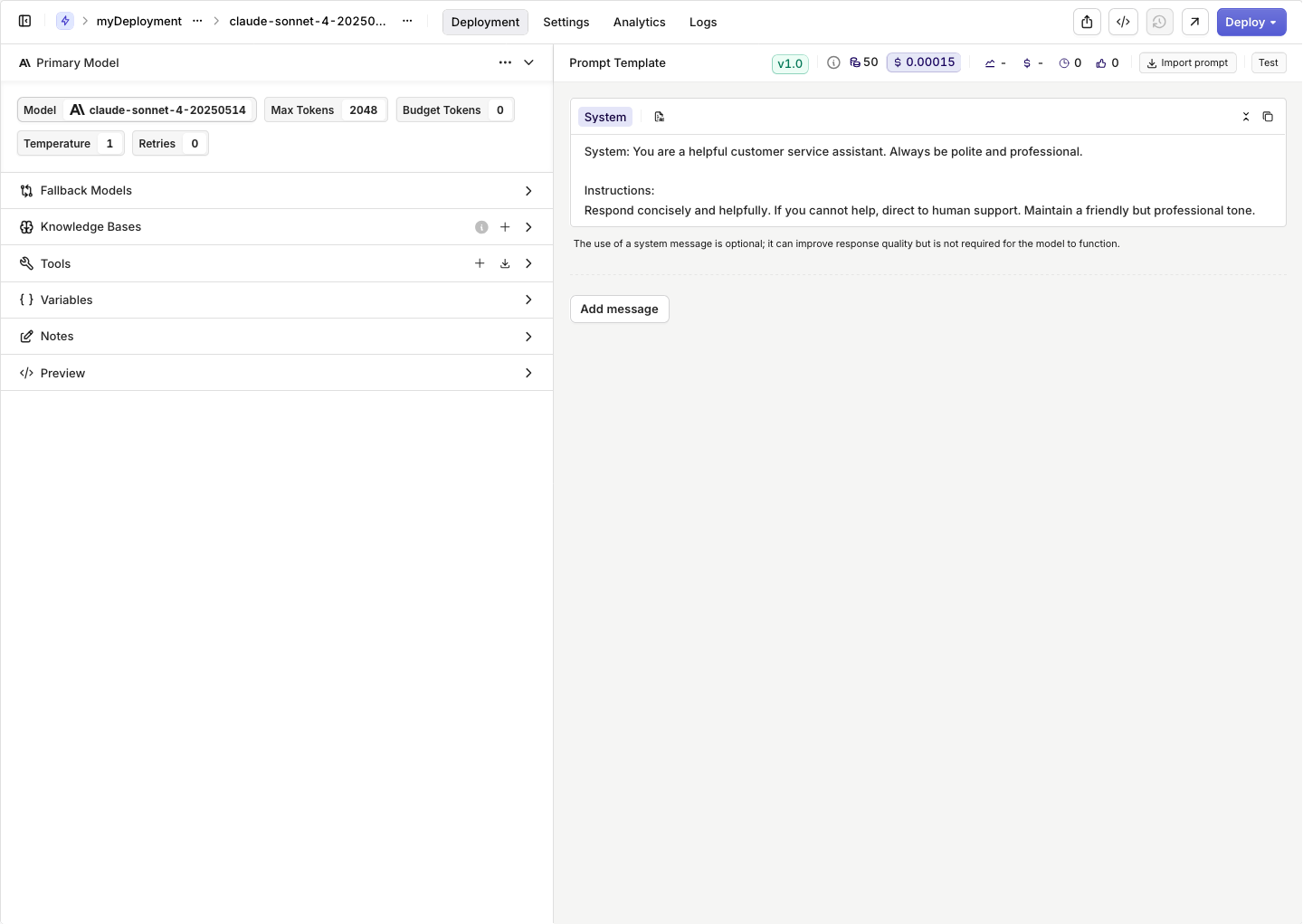Toggle the sidebar panel icon
This screenshot has width=1303, height=924.
[x=25, y=21]
